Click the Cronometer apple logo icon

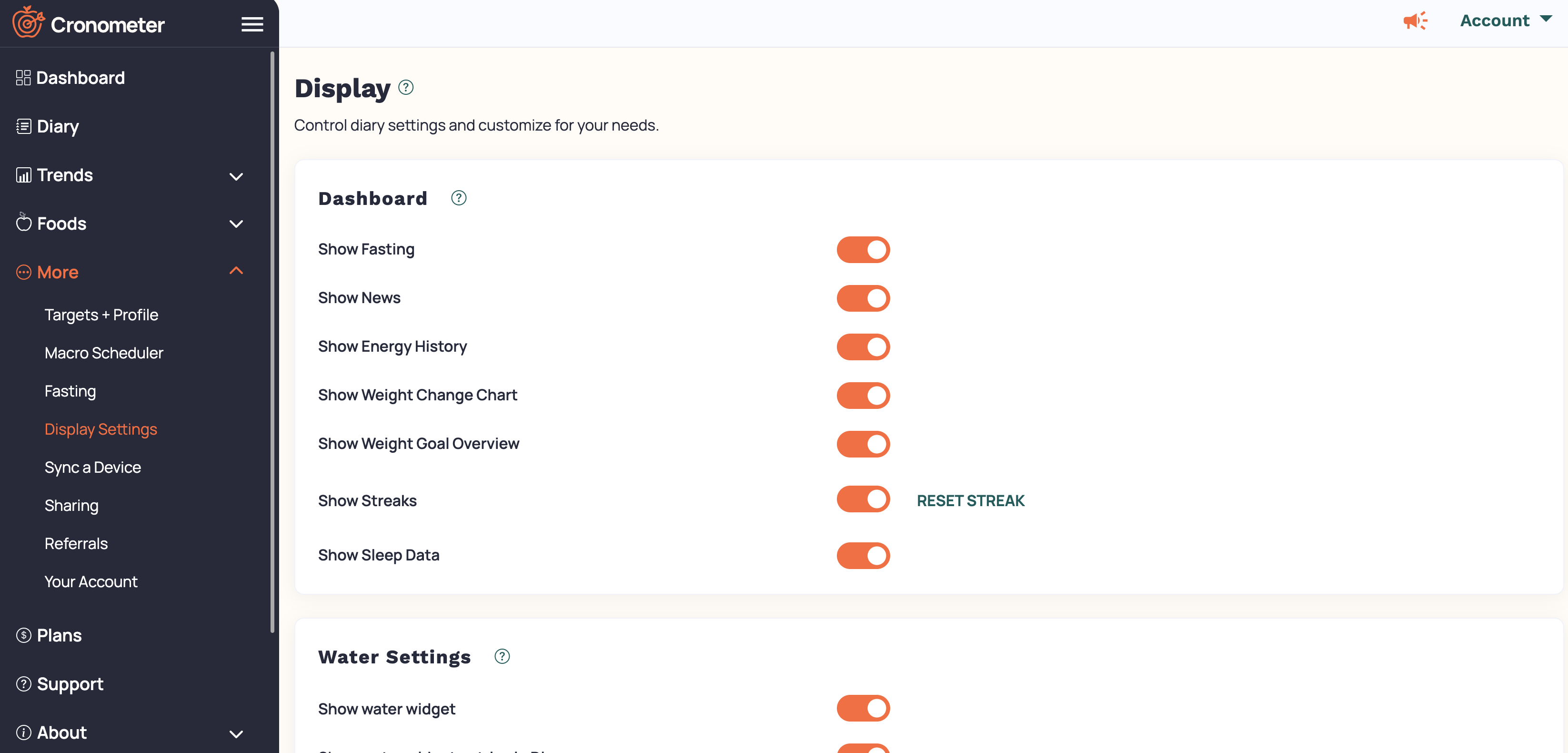(x=28, y=22)
